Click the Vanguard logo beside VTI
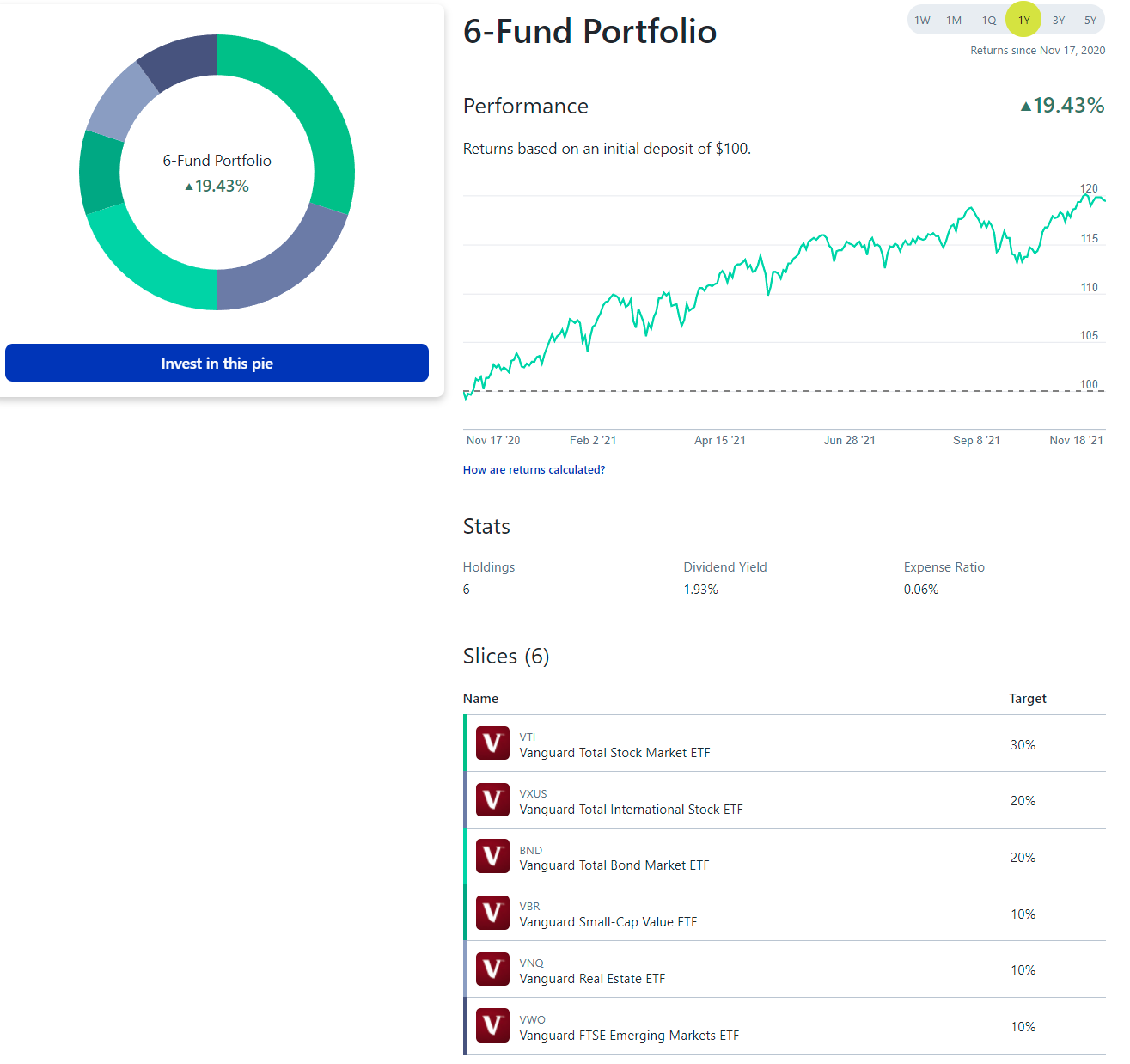1130x1064 pixels. (x=492, y=743)
